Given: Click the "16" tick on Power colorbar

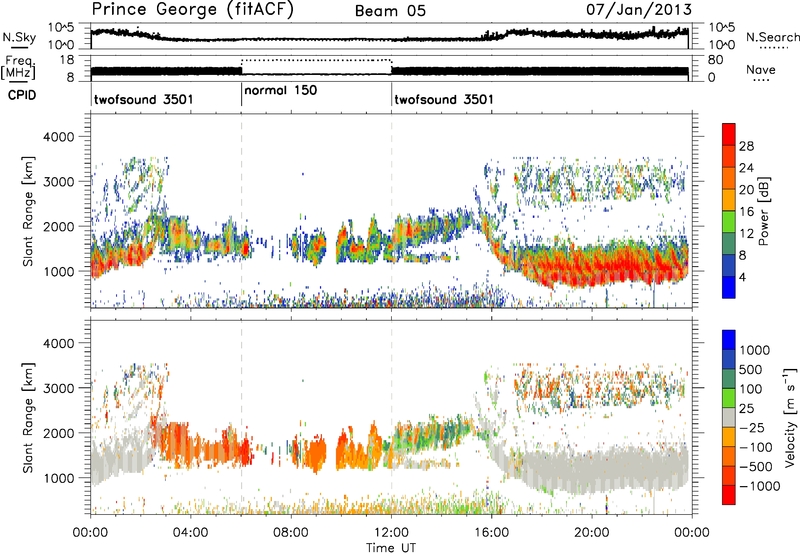Looking at the screenshot, I should 746,212.
